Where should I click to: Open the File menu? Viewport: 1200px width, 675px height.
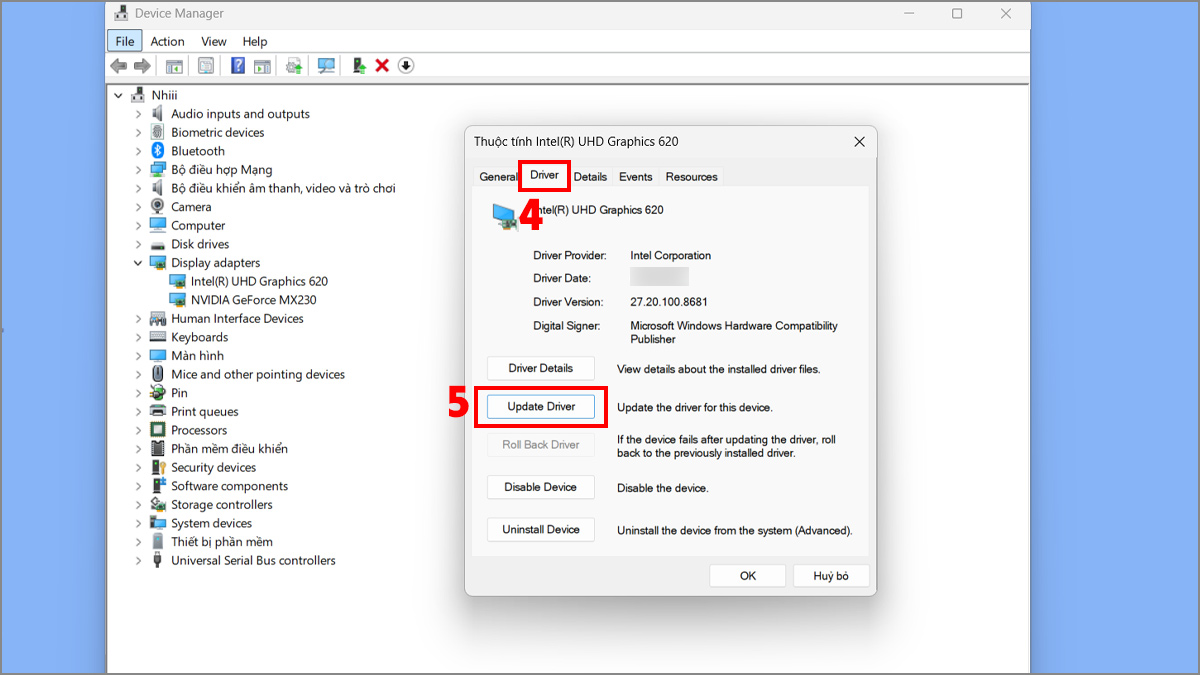click(x=125, y=41)
